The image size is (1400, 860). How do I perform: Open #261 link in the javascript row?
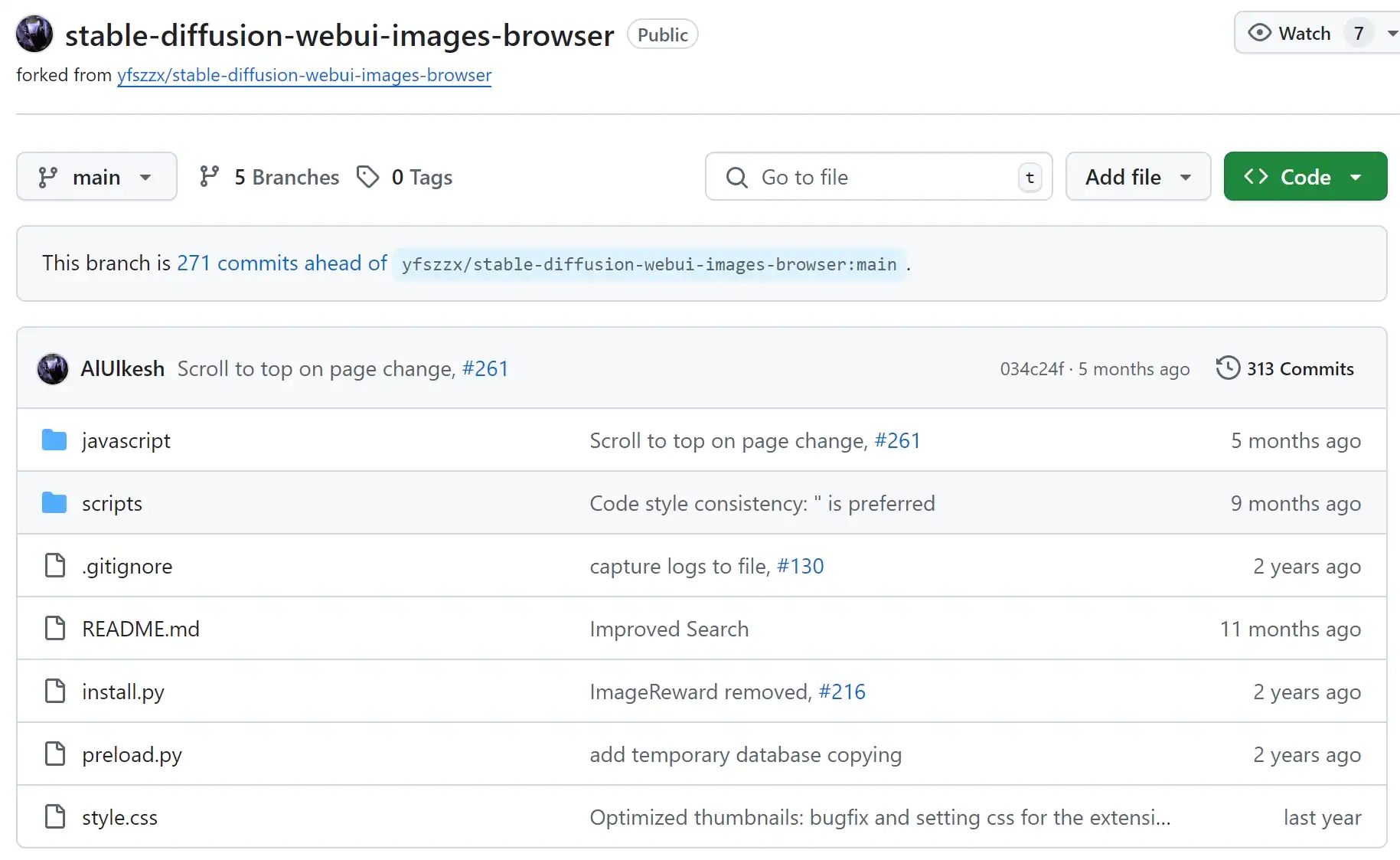coord(897,441)
